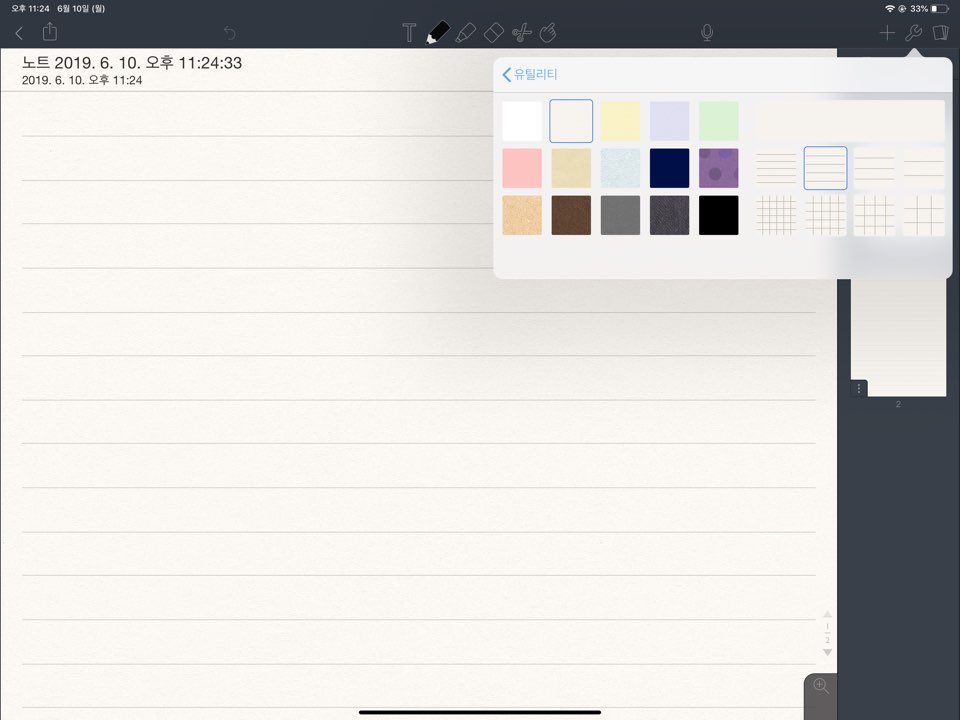Choose pink paper color
The height and width of the screenshot is (720, 960).
522,168
